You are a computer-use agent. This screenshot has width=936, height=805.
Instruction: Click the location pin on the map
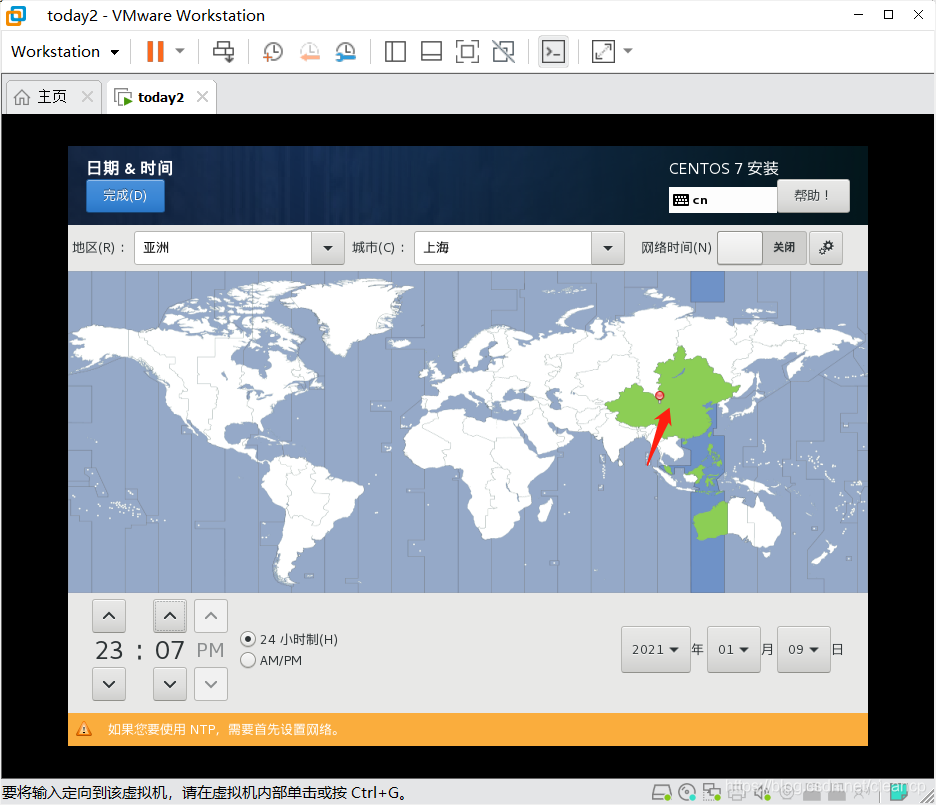tap(660, 396)
